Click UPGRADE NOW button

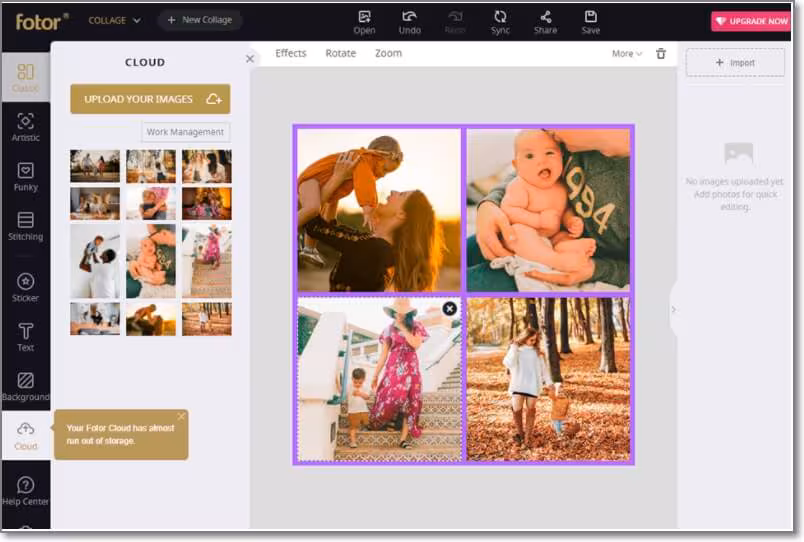click(752, 21)
